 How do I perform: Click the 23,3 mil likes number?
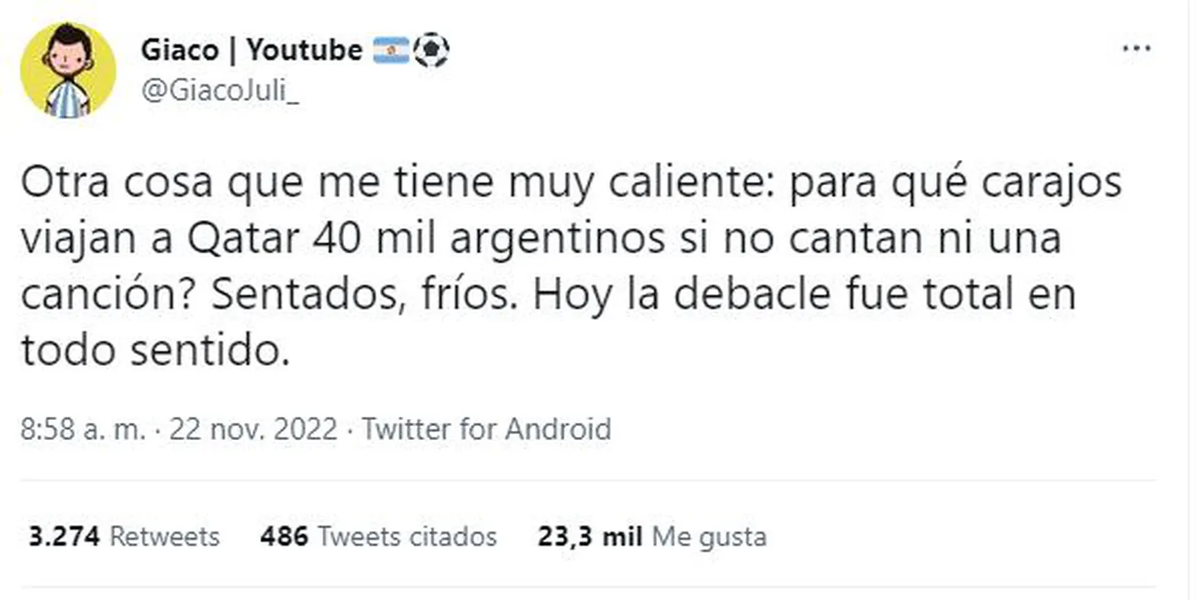(589, 536)
